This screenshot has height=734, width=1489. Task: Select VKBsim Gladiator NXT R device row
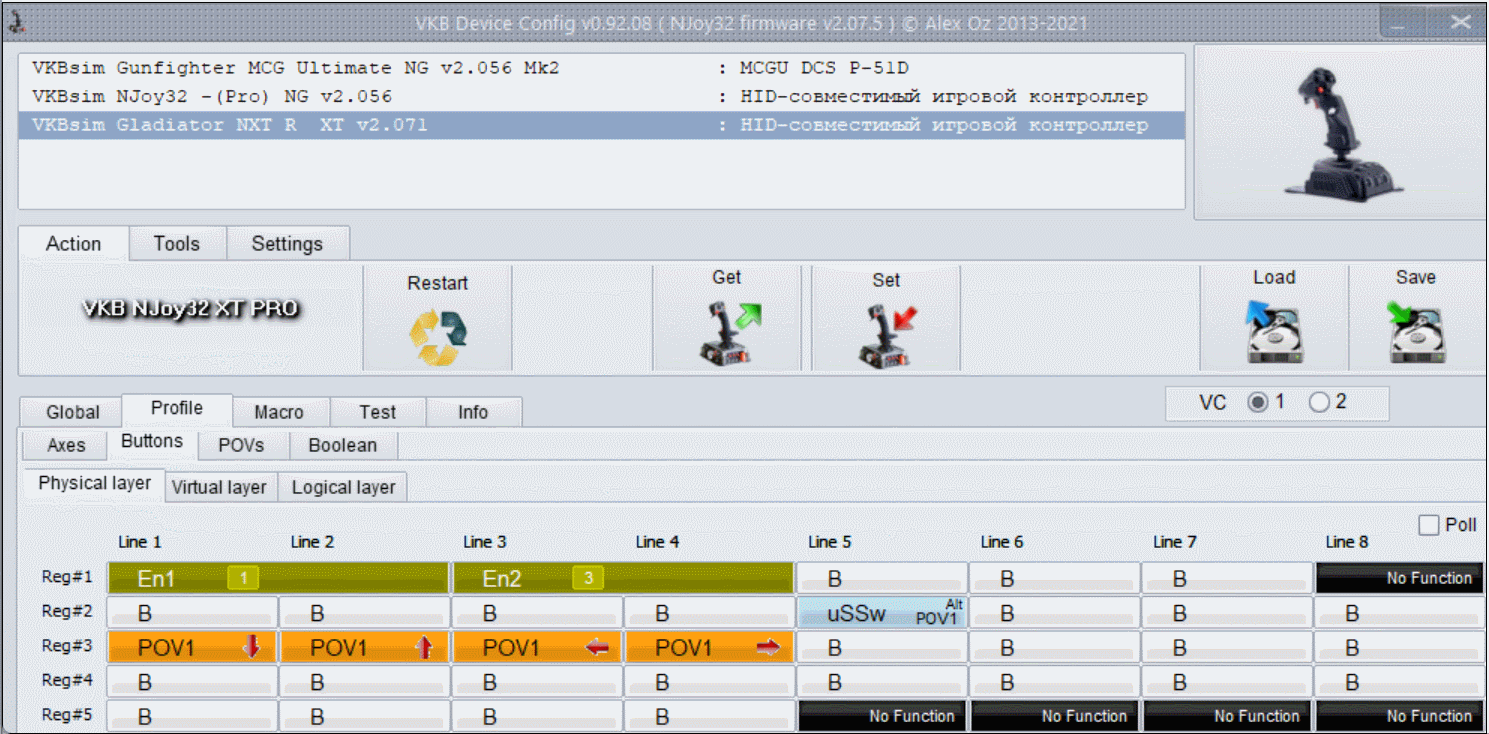click(x=601, y=125)
